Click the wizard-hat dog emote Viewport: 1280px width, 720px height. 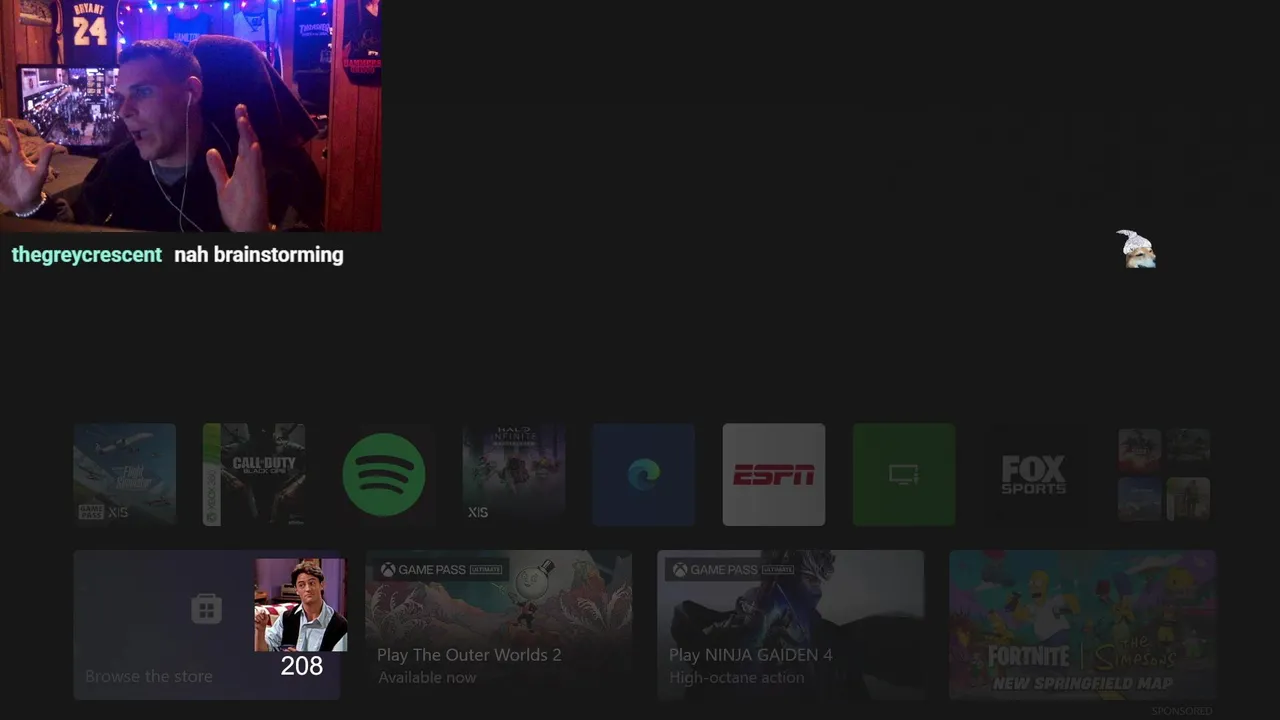point(1136,249)
